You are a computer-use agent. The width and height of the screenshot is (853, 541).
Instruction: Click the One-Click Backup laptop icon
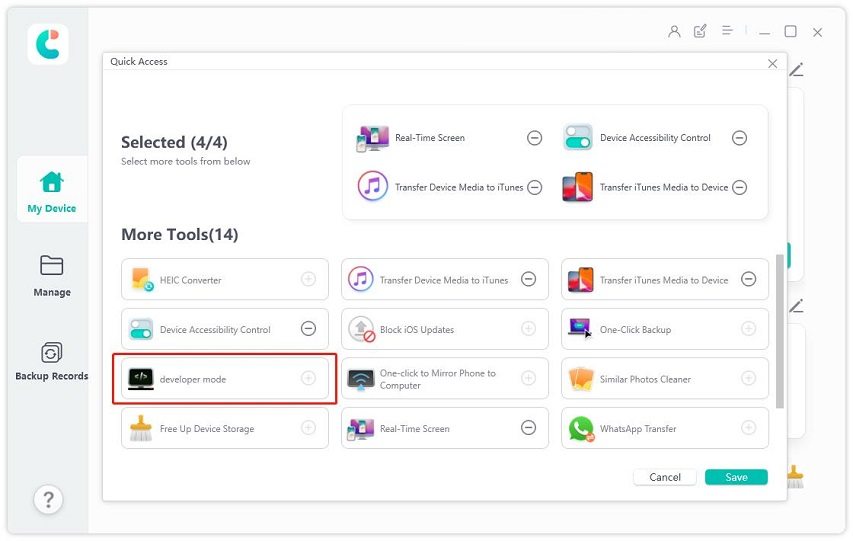[x=580, y=328]
